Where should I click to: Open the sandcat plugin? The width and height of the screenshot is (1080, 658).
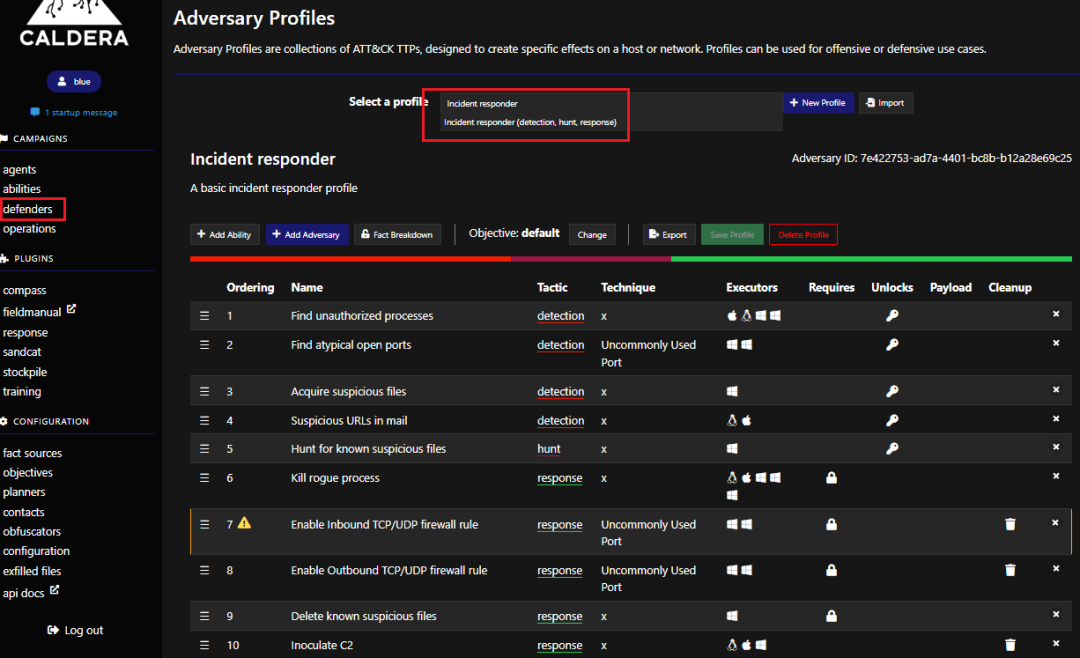coord(22,352)
